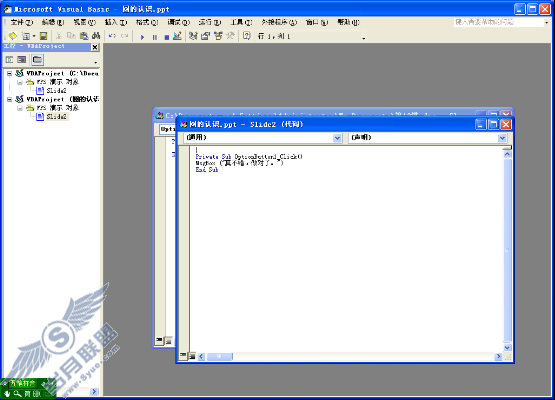Click Procedure View button in Slide2 code window

(183, 355)
